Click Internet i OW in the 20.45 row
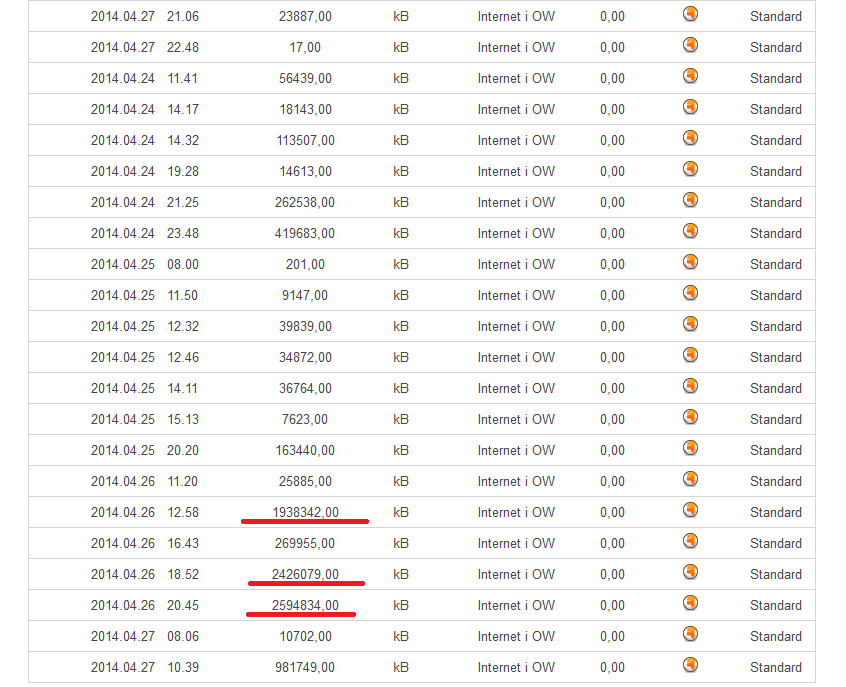This screenshot has height=687, width=846. click(516, 606)
